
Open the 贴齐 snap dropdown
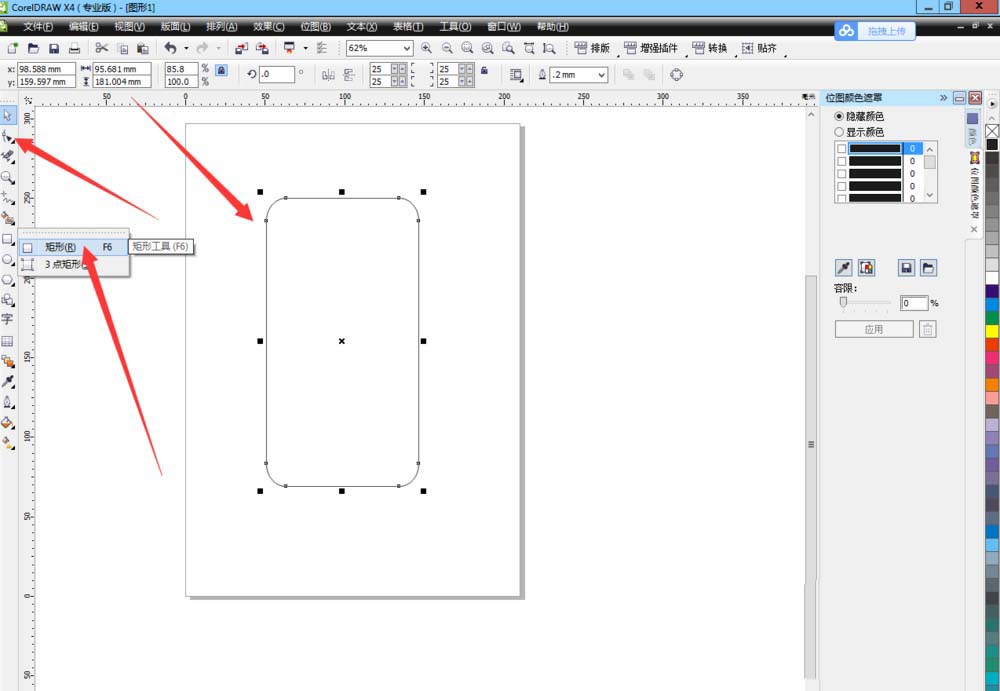[x=759, y=48]
